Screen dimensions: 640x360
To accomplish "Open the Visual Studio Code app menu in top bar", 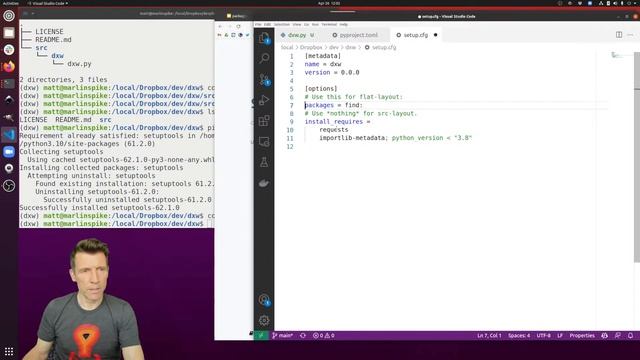I will coord(48,3).
